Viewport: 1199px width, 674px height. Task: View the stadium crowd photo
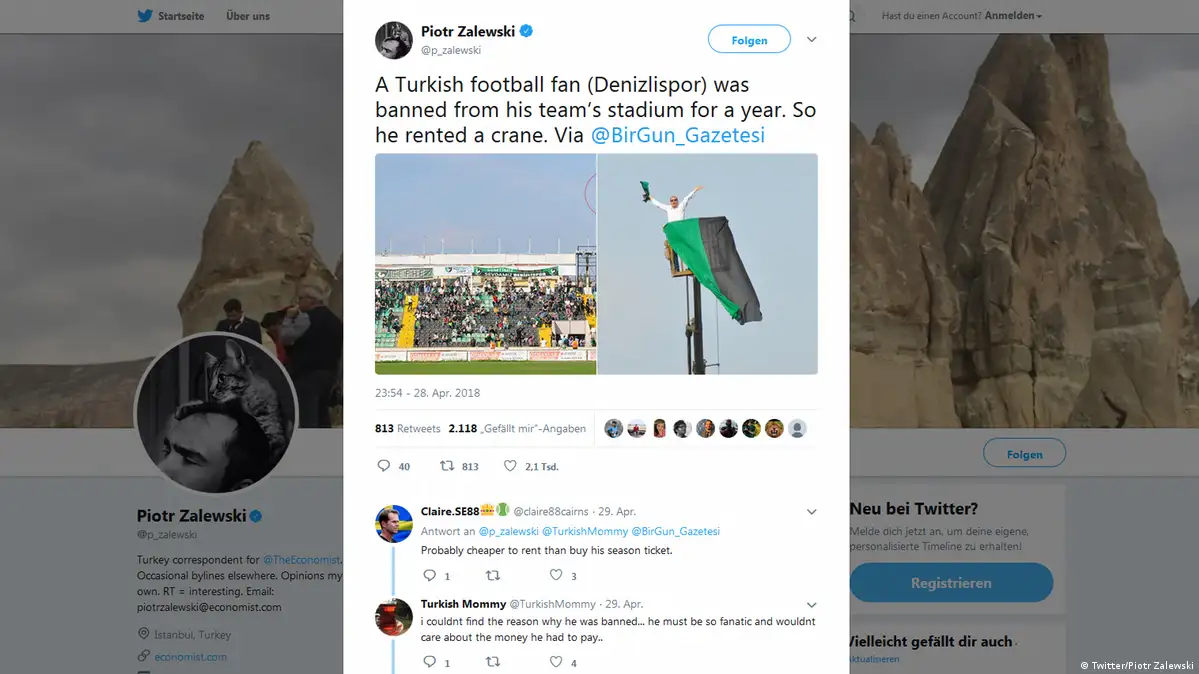click(485, 264)
